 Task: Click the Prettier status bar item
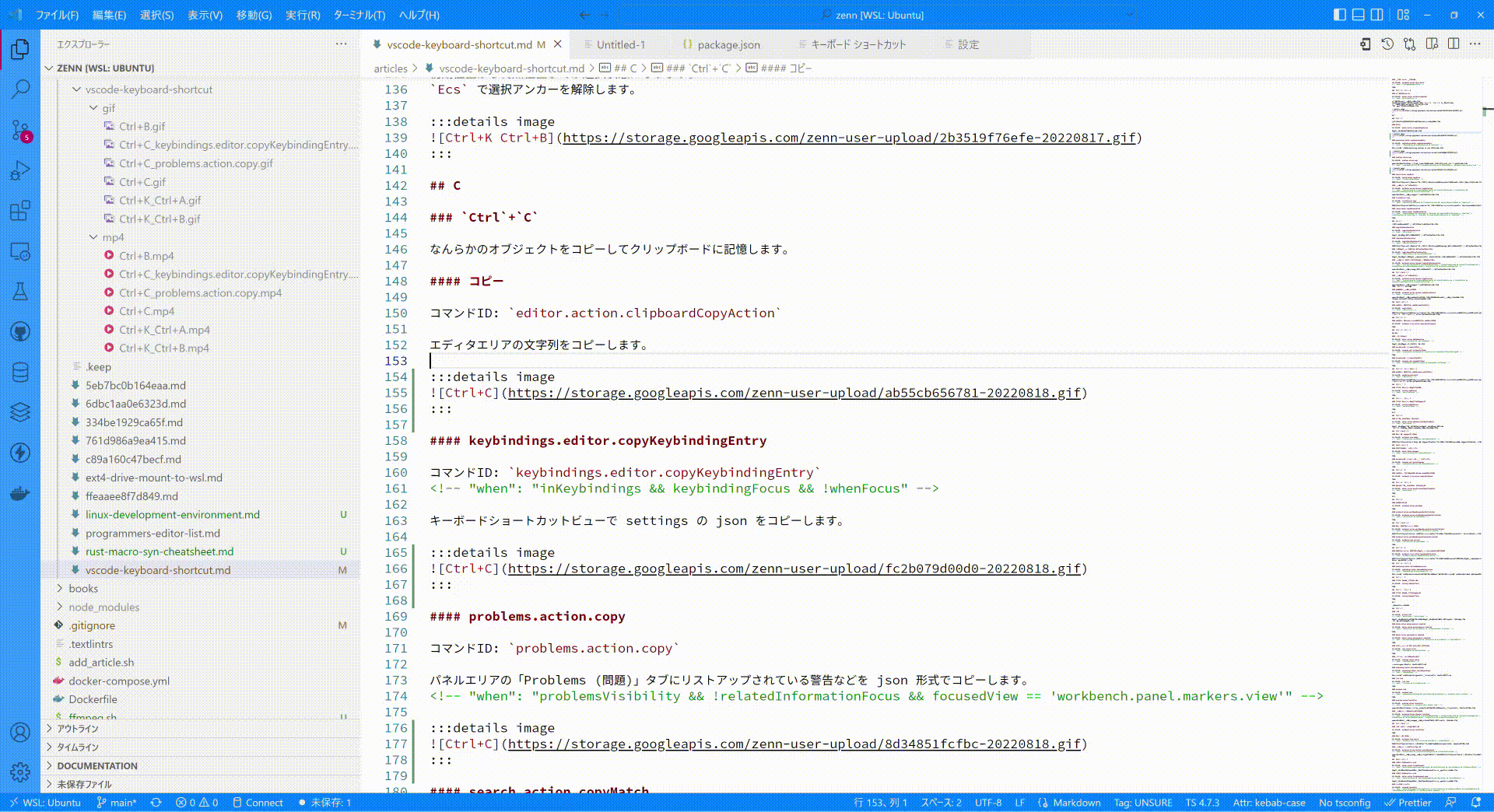point(1408,803)
